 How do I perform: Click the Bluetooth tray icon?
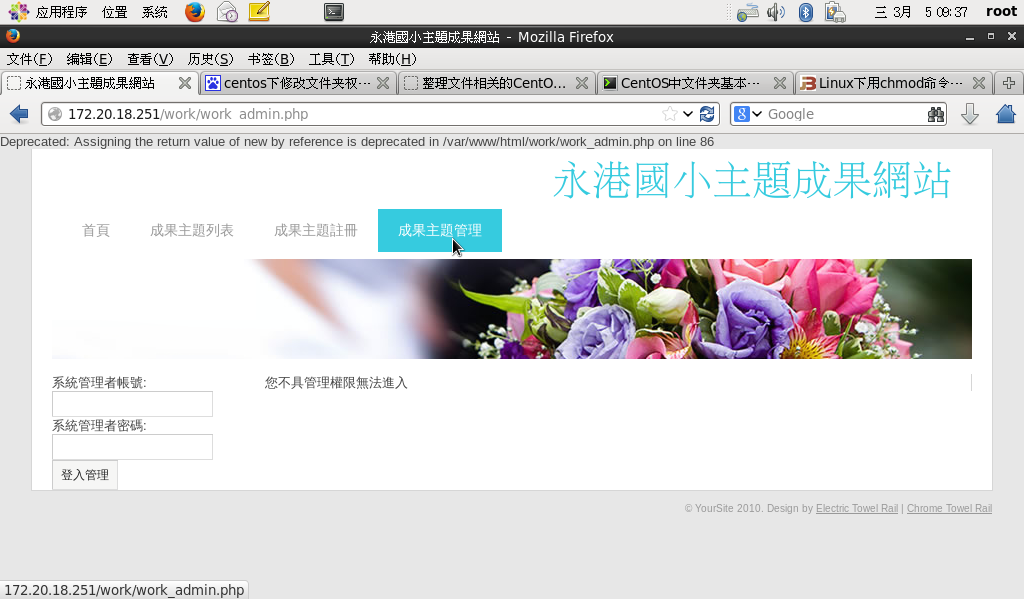[805, 12]
